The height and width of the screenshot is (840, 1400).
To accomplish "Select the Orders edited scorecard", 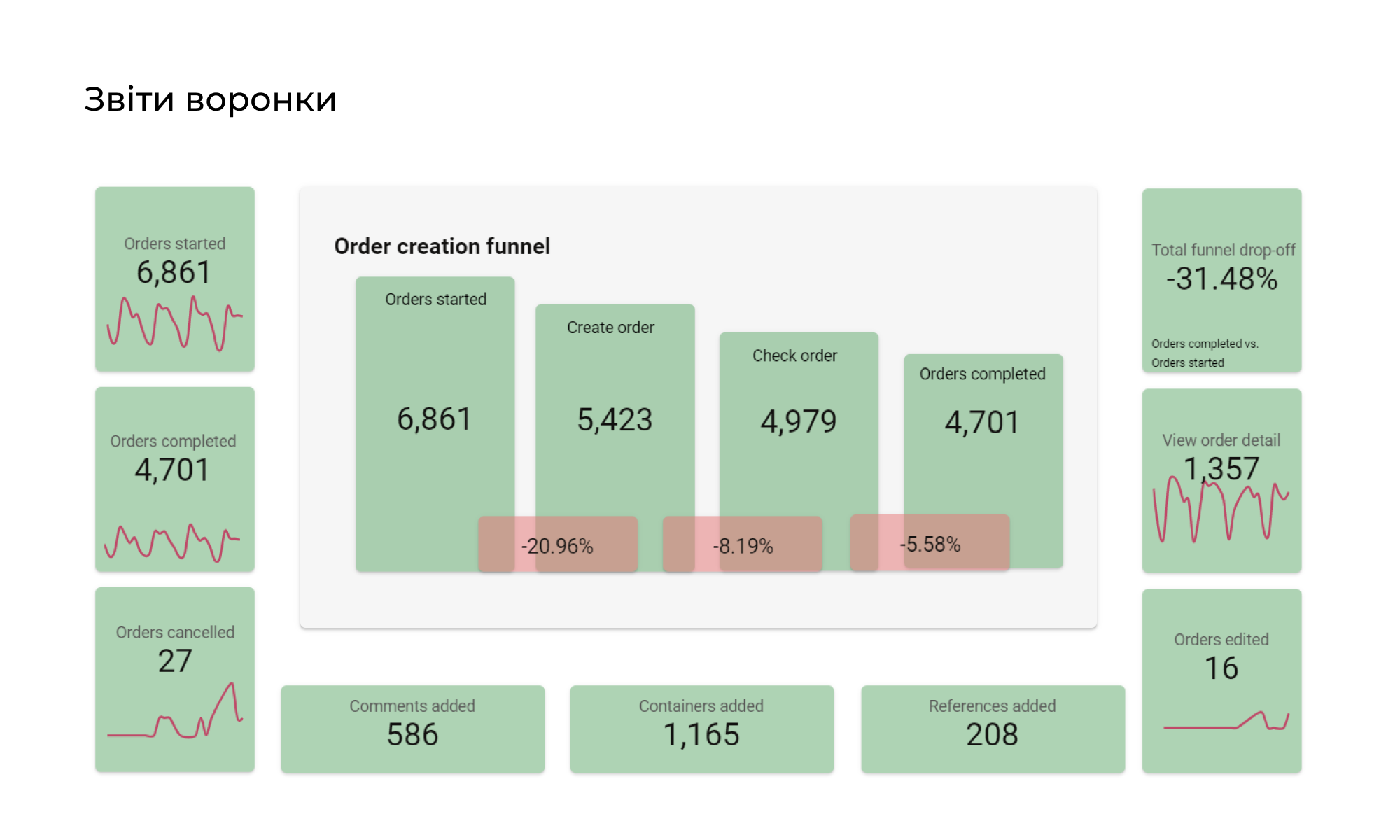I will (1221, 681).
